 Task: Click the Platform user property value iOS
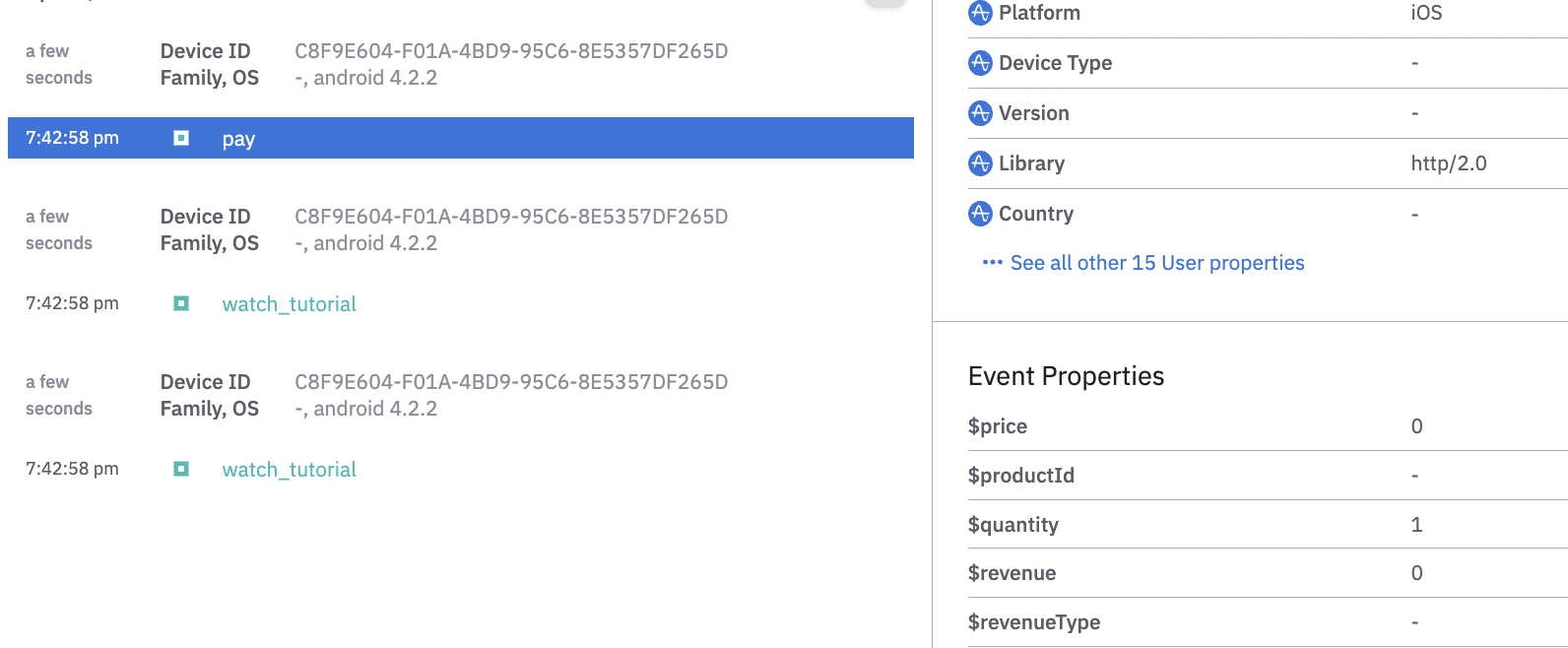1426,13
